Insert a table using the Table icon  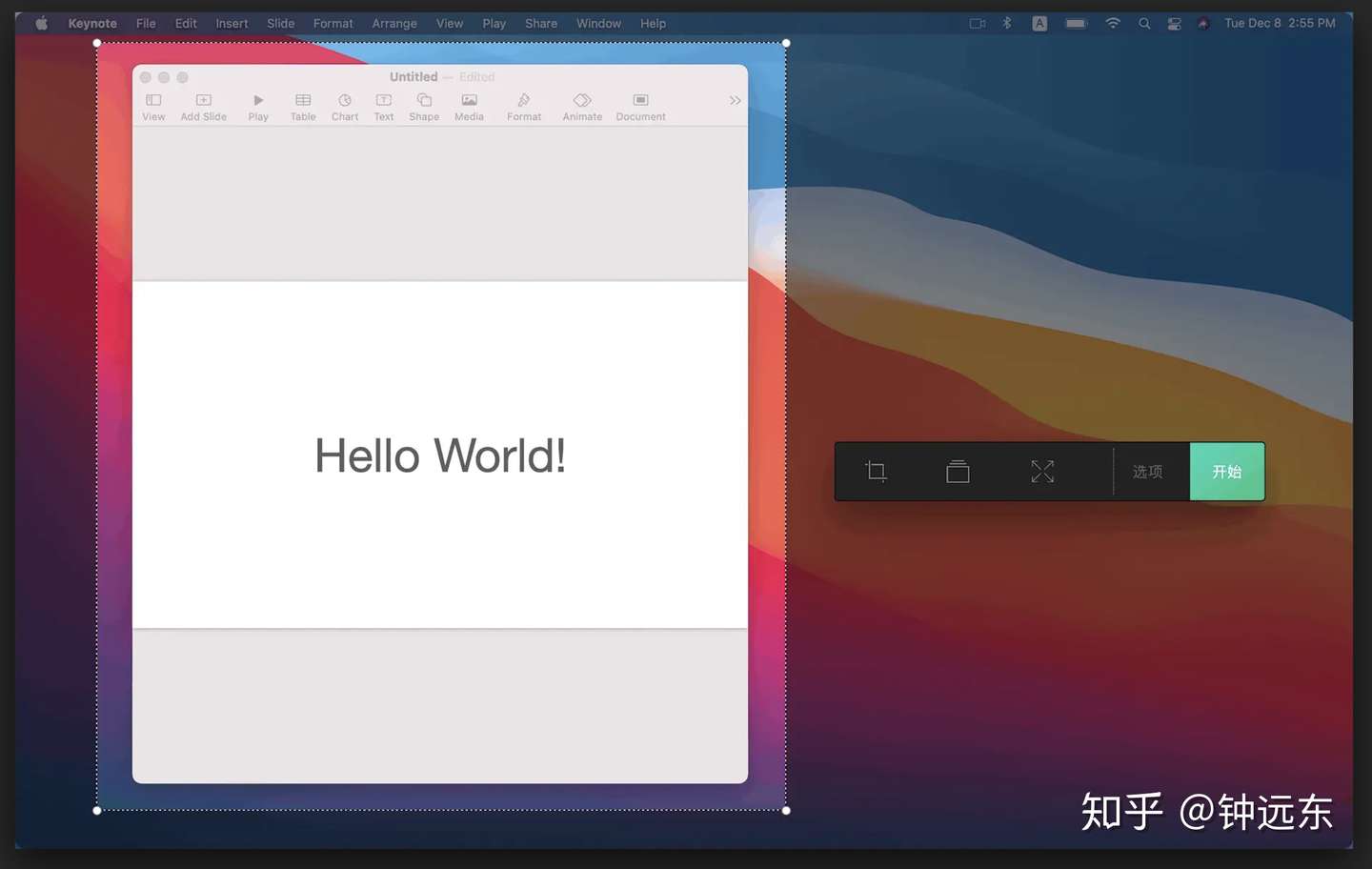click(x=303, y=107)
